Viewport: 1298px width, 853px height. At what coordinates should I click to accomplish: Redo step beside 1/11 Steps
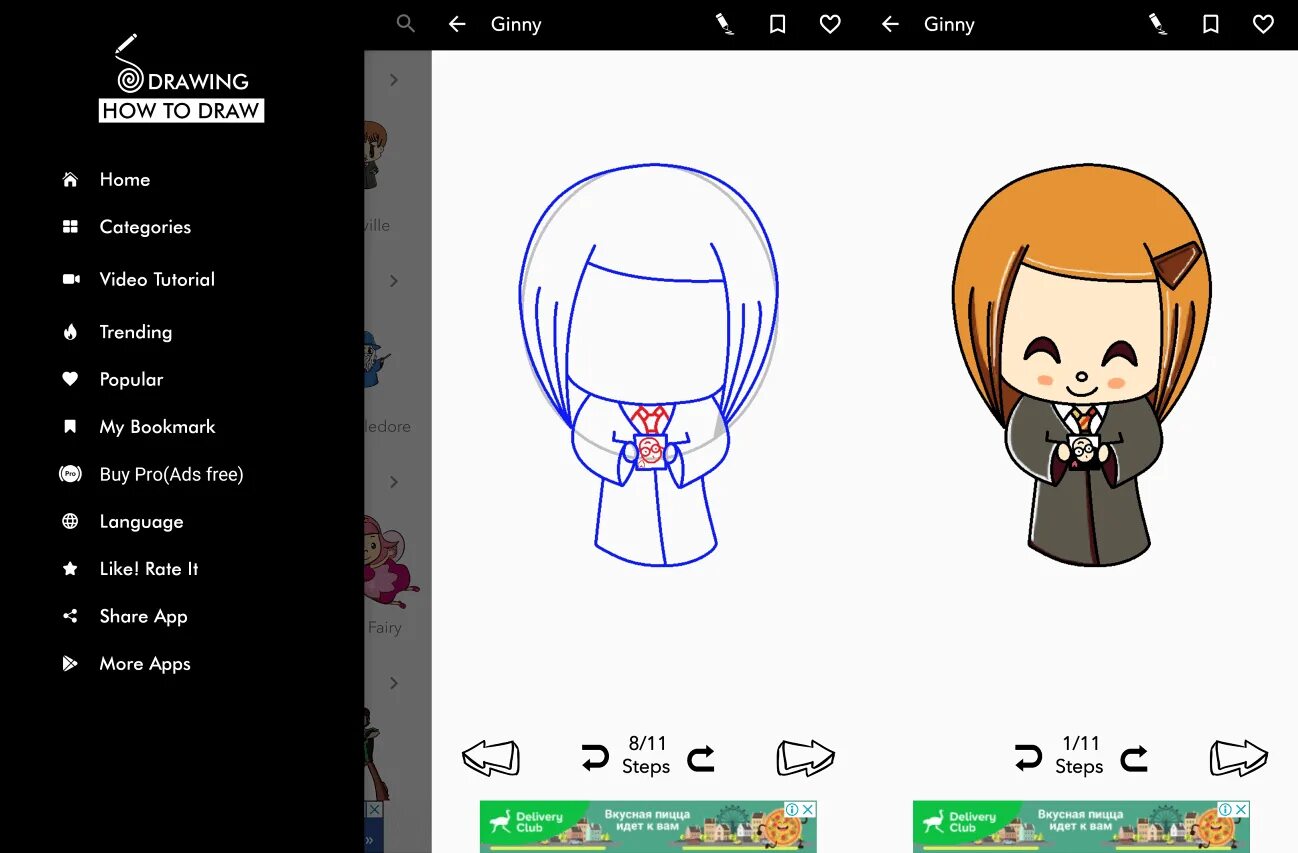pos(1134,759)
